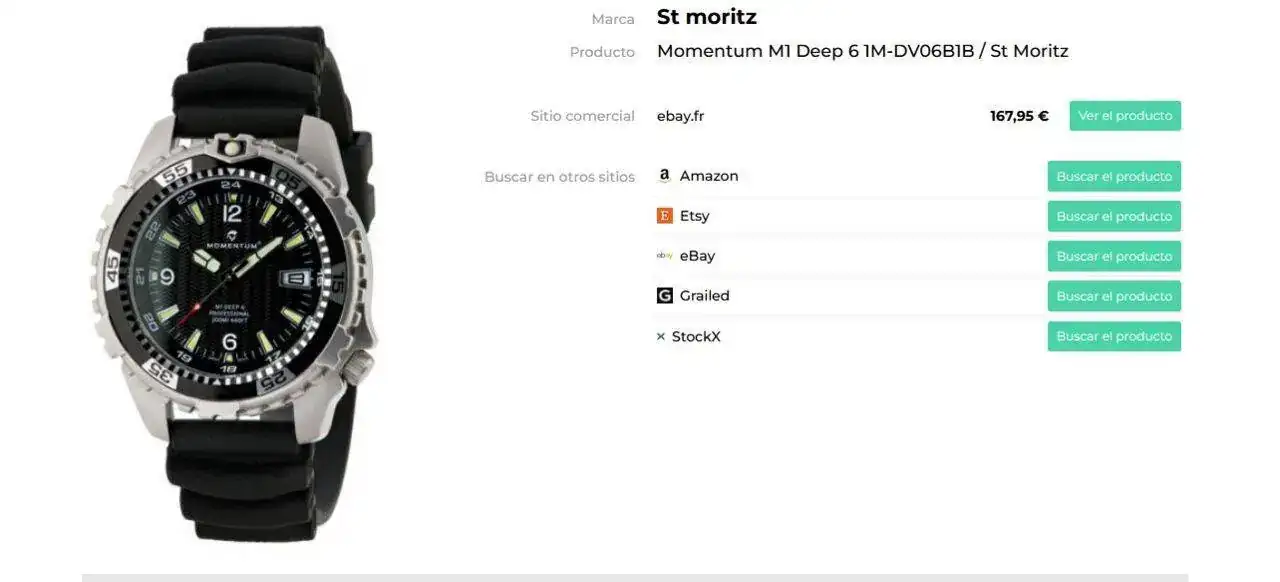
Task: Click the Etsy orange logo icon
Action: point(664,216)
